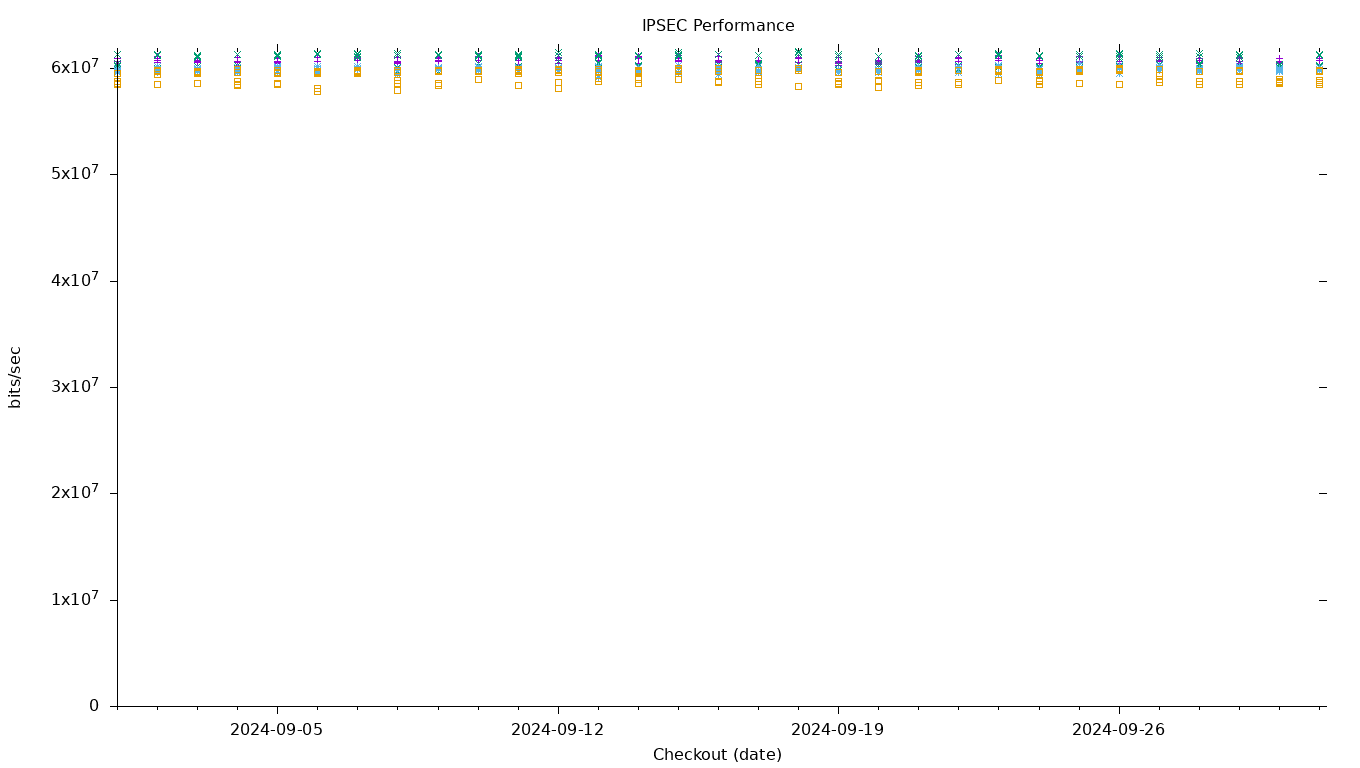Click the 3x10^7 y-axis tick label
This screenshot has height=768, width=1360.
click(x=75, y=386)
